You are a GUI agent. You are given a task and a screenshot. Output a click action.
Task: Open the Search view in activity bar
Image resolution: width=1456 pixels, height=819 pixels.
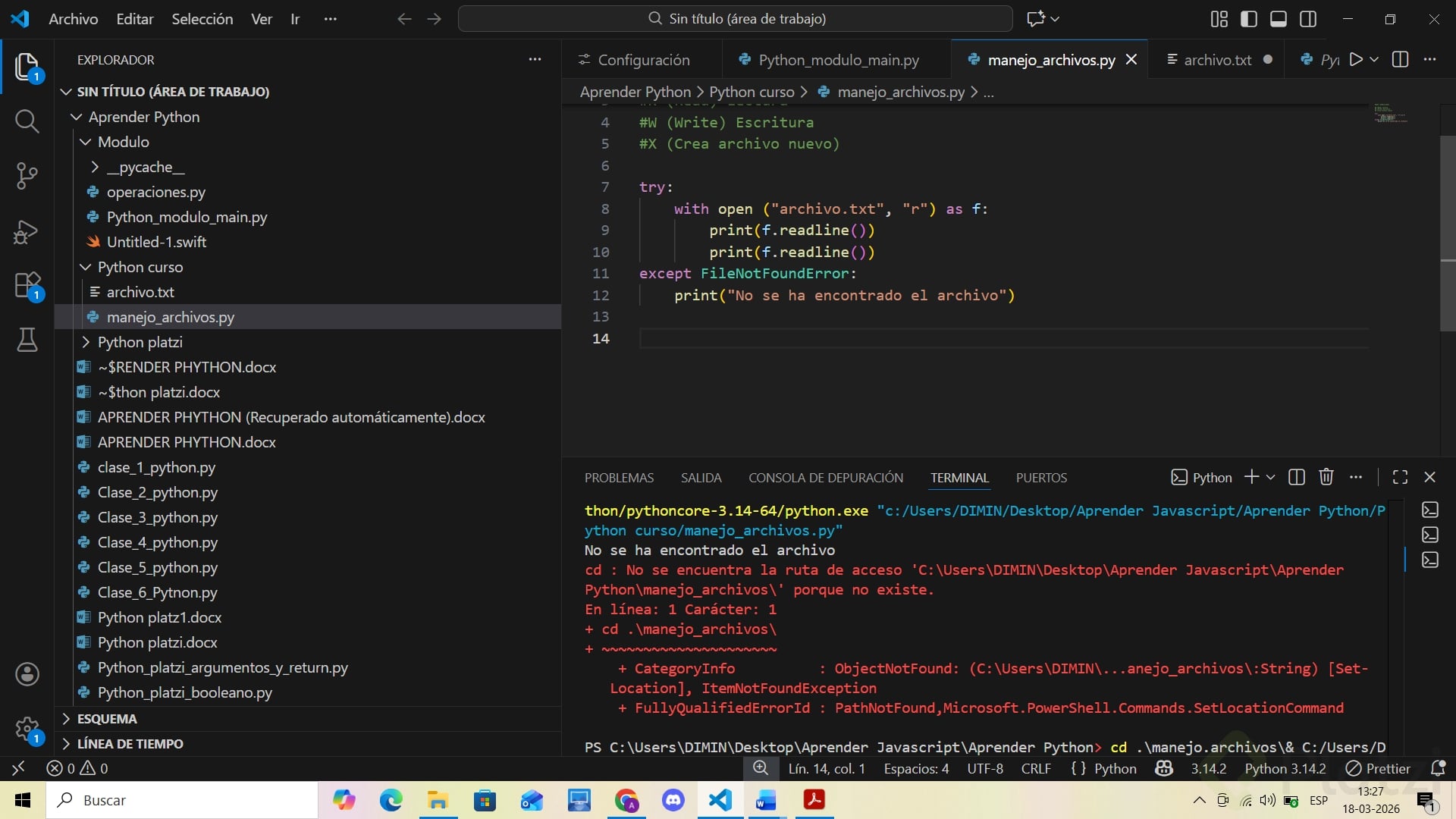point(27,121)
